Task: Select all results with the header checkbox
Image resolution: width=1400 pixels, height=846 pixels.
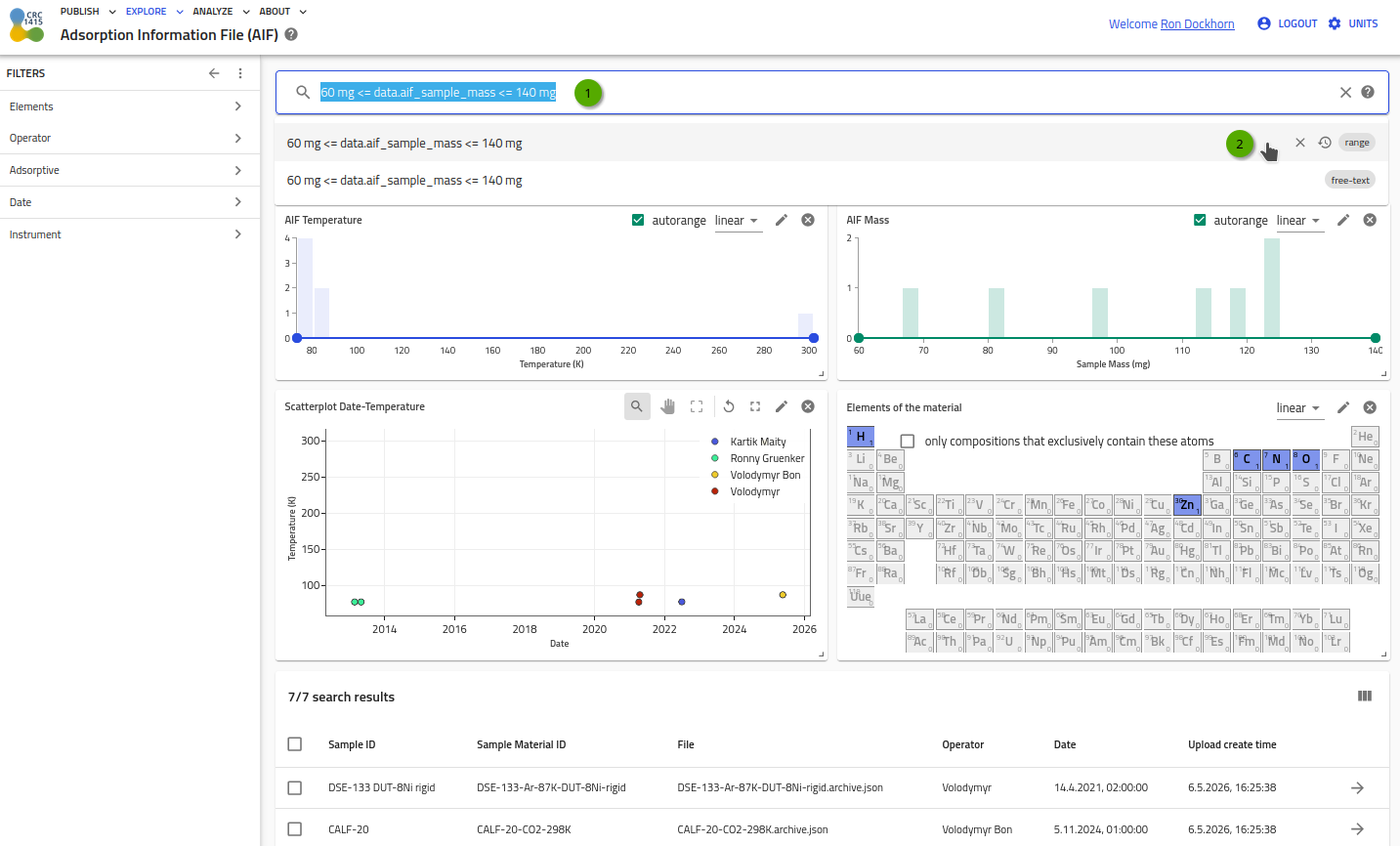Action: pos(295,744)
